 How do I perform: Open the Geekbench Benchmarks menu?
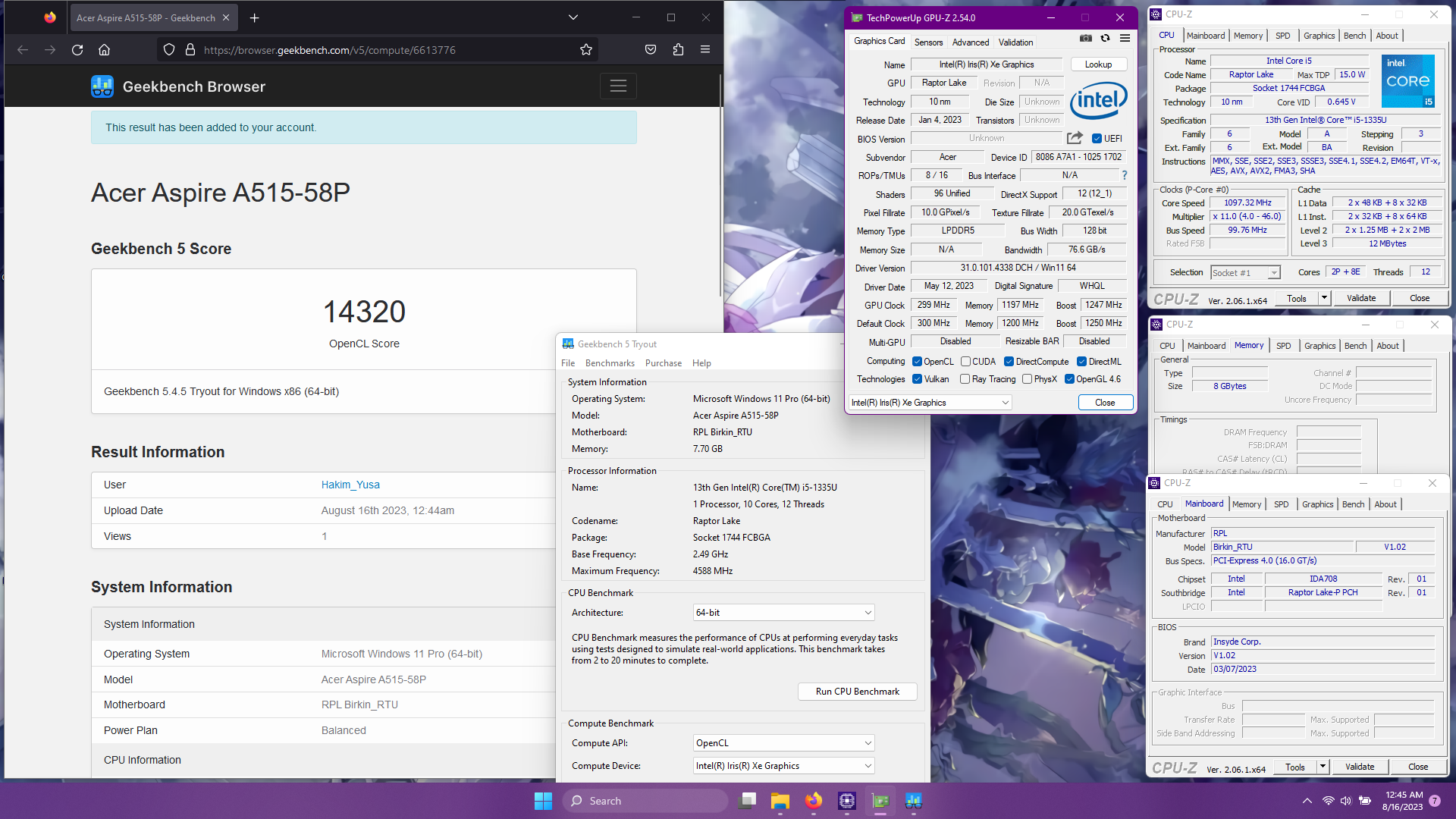pos(610,363)
